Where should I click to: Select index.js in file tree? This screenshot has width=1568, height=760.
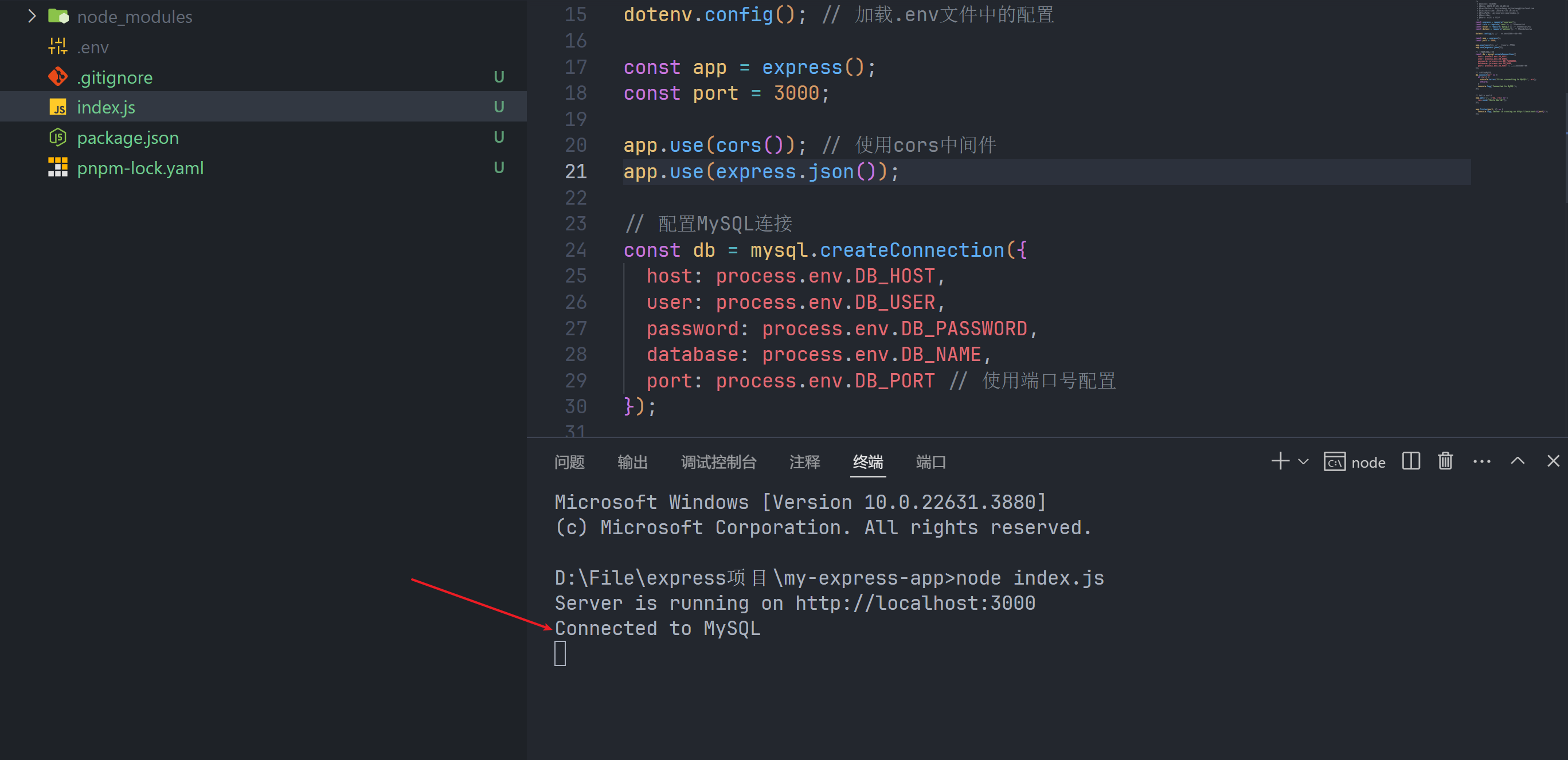click(x=106, y=107)
